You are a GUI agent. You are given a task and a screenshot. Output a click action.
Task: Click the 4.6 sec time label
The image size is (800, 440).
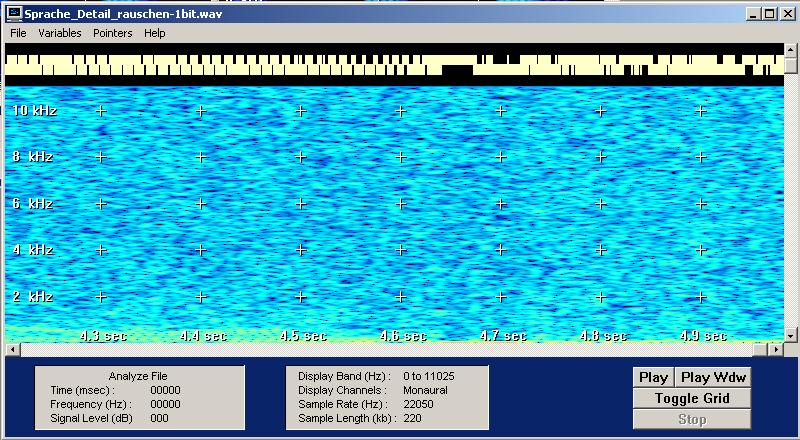click(403, 336)
